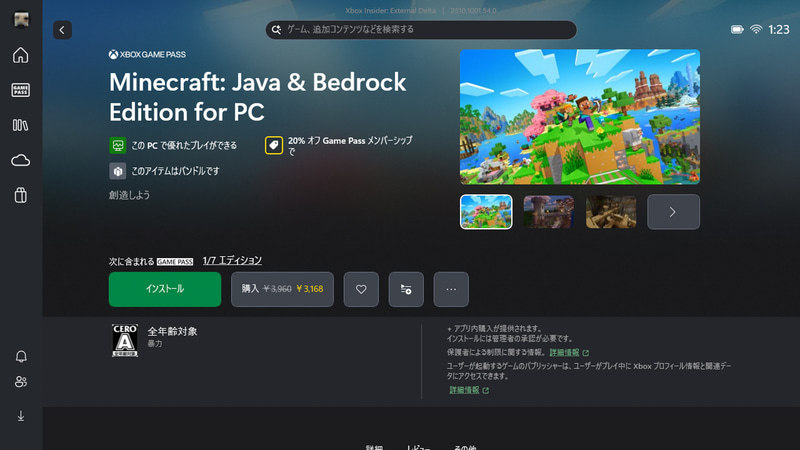Show next screenshots with chevron
This screenshot has width=800, height=450.
point(673,212)
